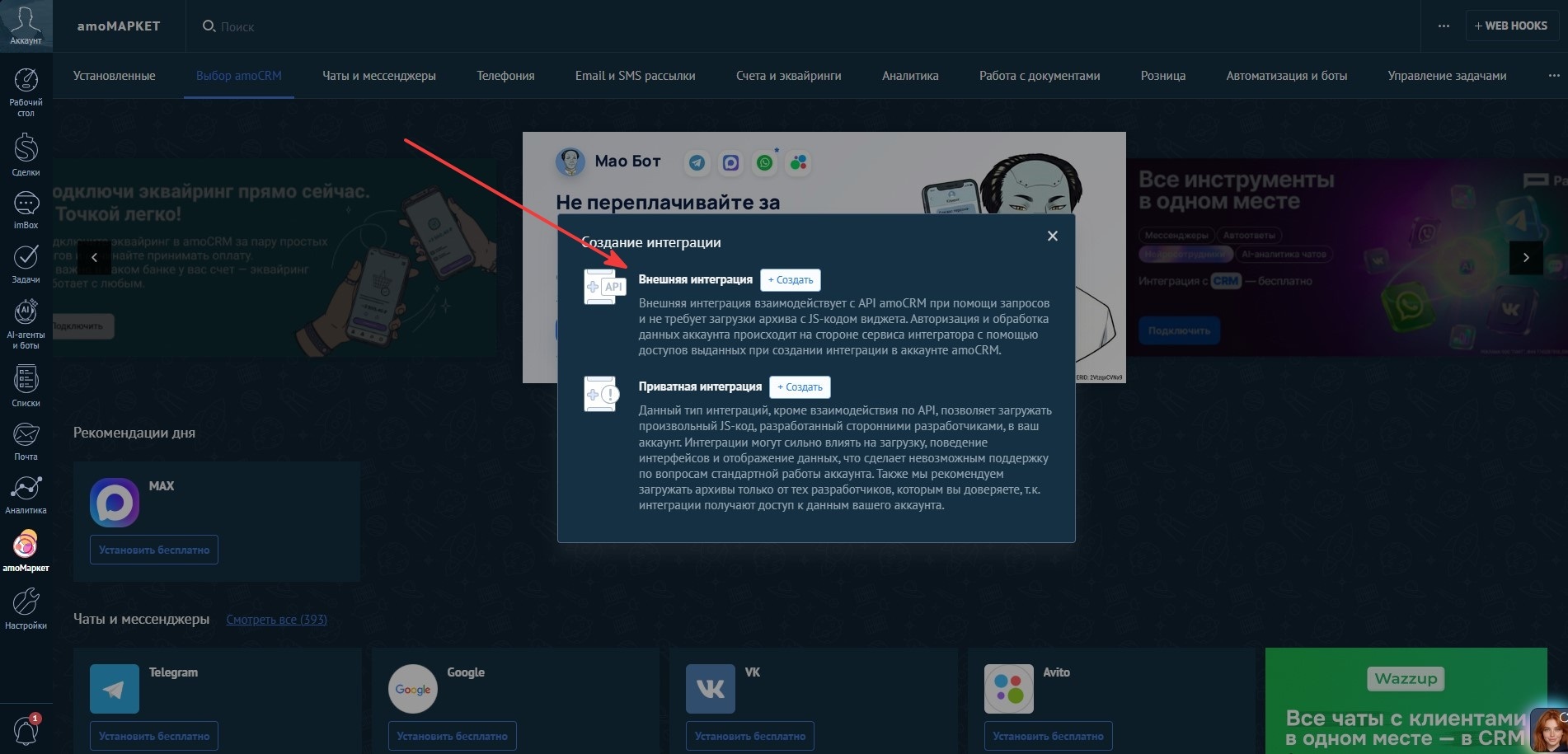Show previous banner slide
Viewport: 1568px width, 754px height.
[94, 258]
